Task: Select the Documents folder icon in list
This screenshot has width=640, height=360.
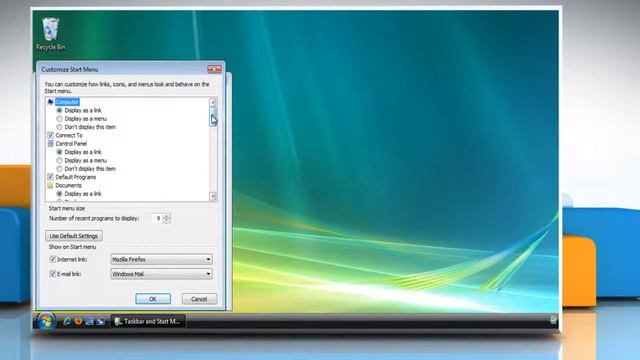Action: [51, 185]
